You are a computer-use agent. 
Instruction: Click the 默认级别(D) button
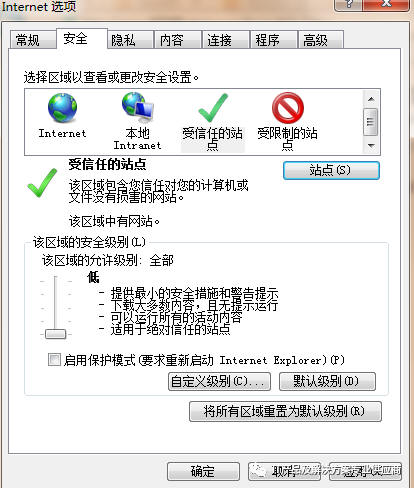327,381
